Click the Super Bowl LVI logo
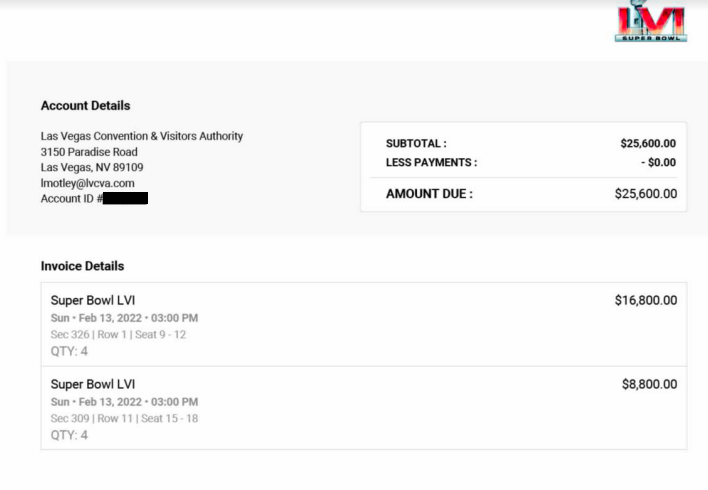This screenshot has height=490, width=708. coord(650,22)
